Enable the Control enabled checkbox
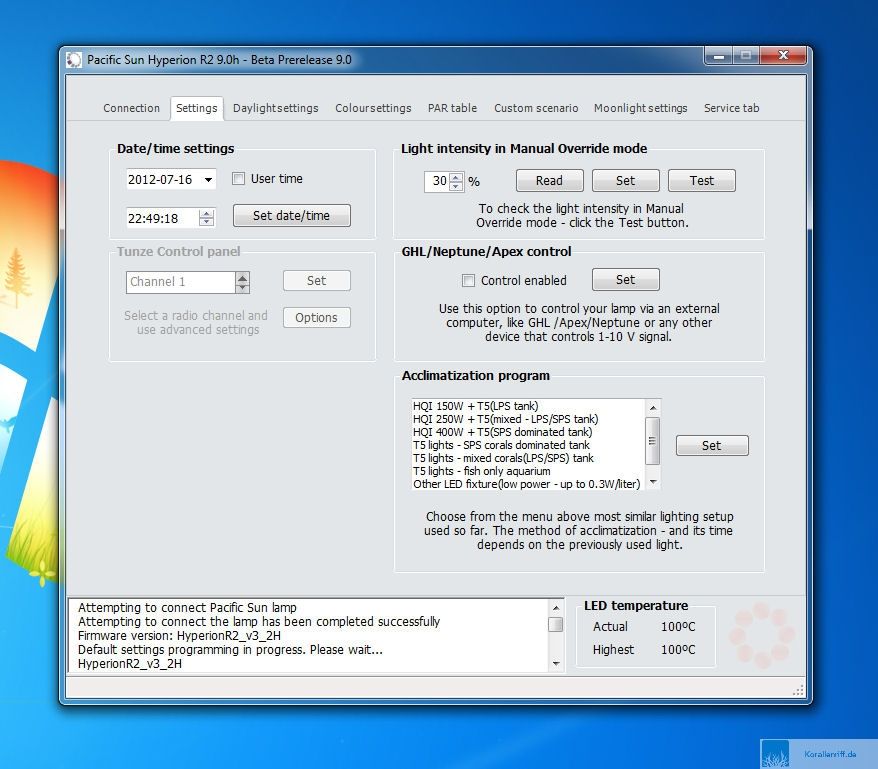Viewport: 878px width, 769px height. (x=468, y=281)
